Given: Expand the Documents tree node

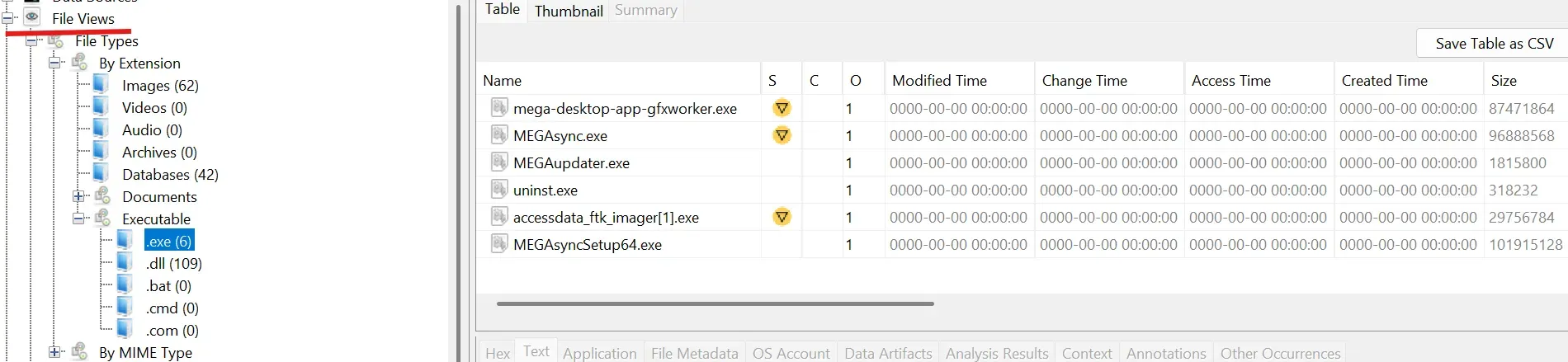Looking at the screenshot, I should (x=78, y=196).
